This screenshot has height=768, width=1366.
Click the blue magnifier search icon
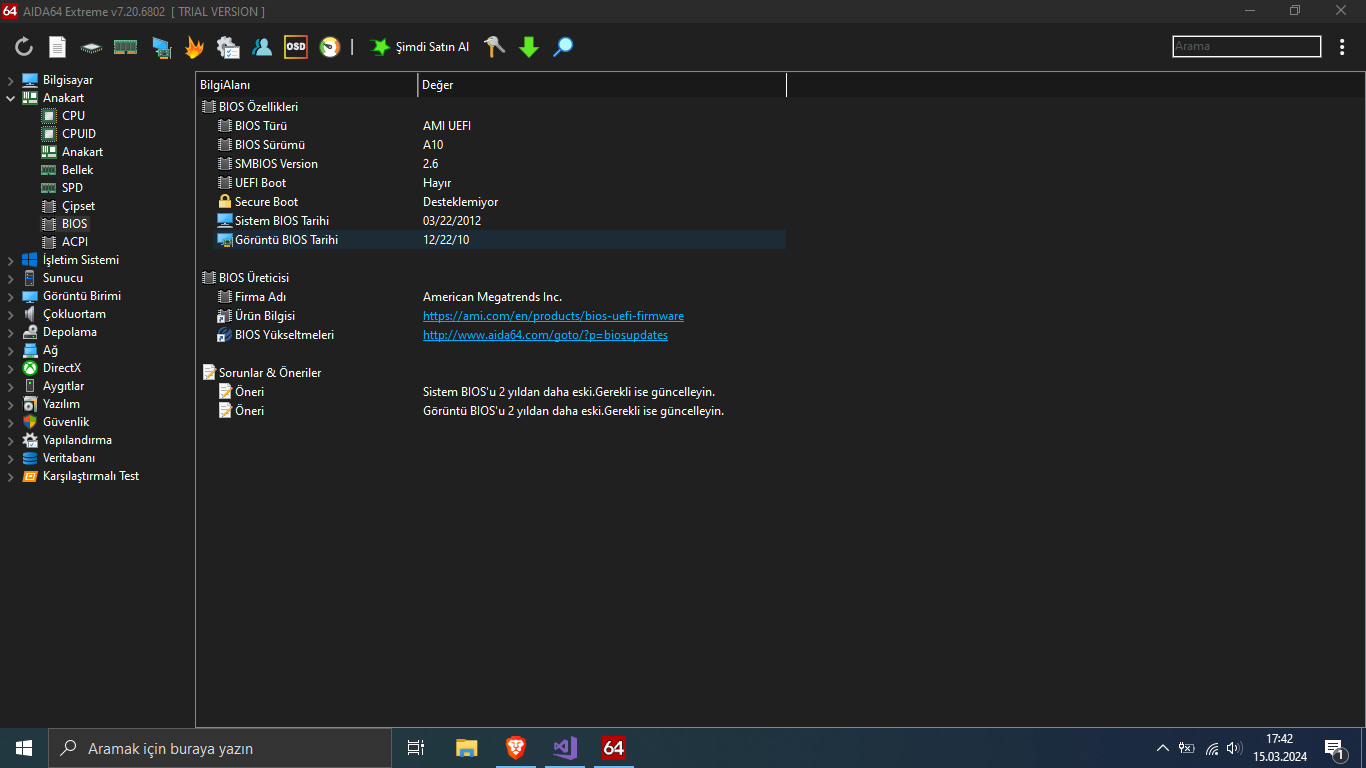[563, 47]
